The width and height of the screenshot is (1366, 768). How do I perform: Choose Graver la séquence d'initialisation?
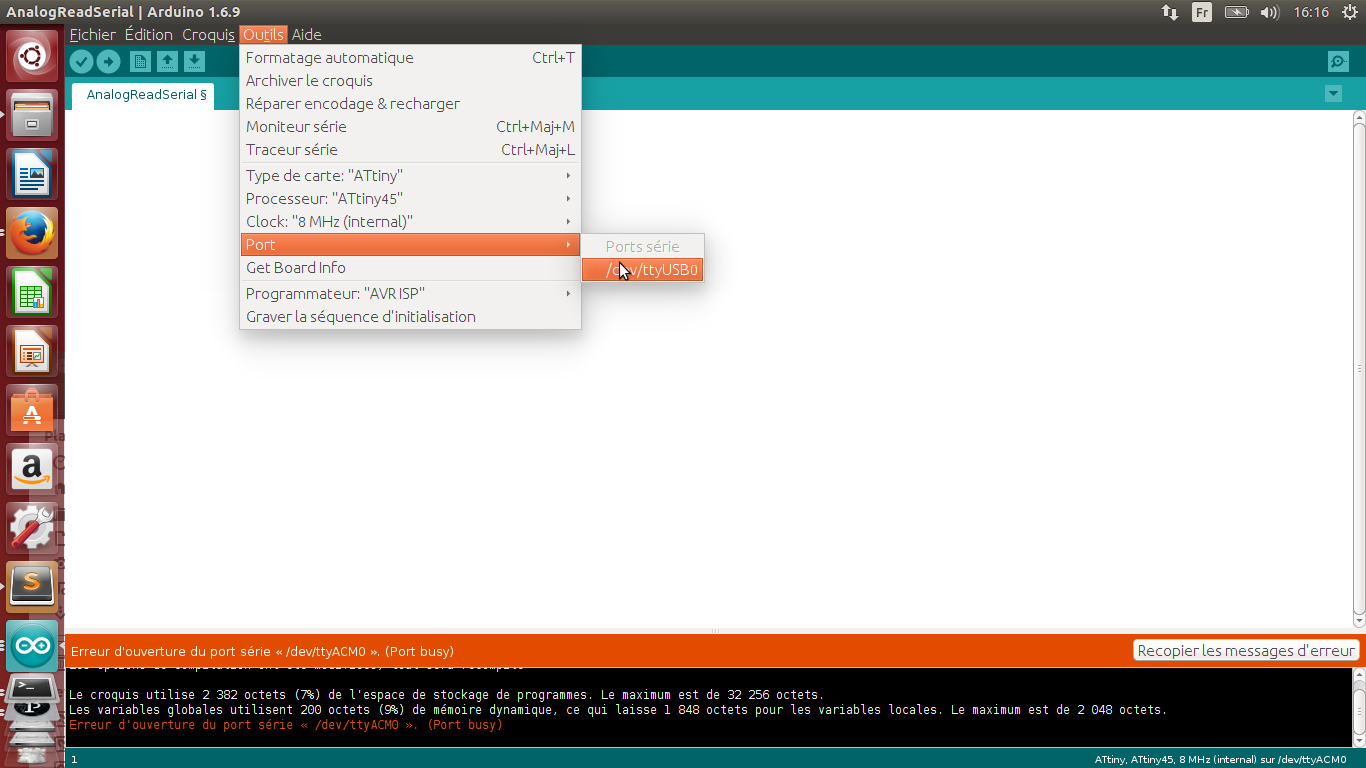click(x=410, y=316)
